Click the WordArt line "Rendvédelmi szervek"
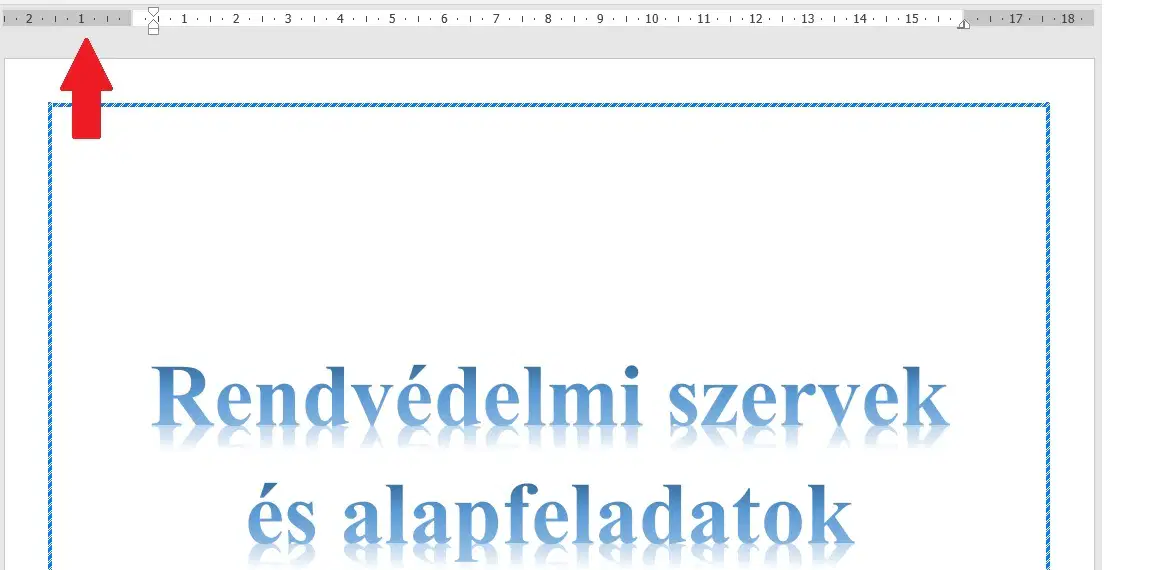This screenshot has height=570, width=1151. 551,397
